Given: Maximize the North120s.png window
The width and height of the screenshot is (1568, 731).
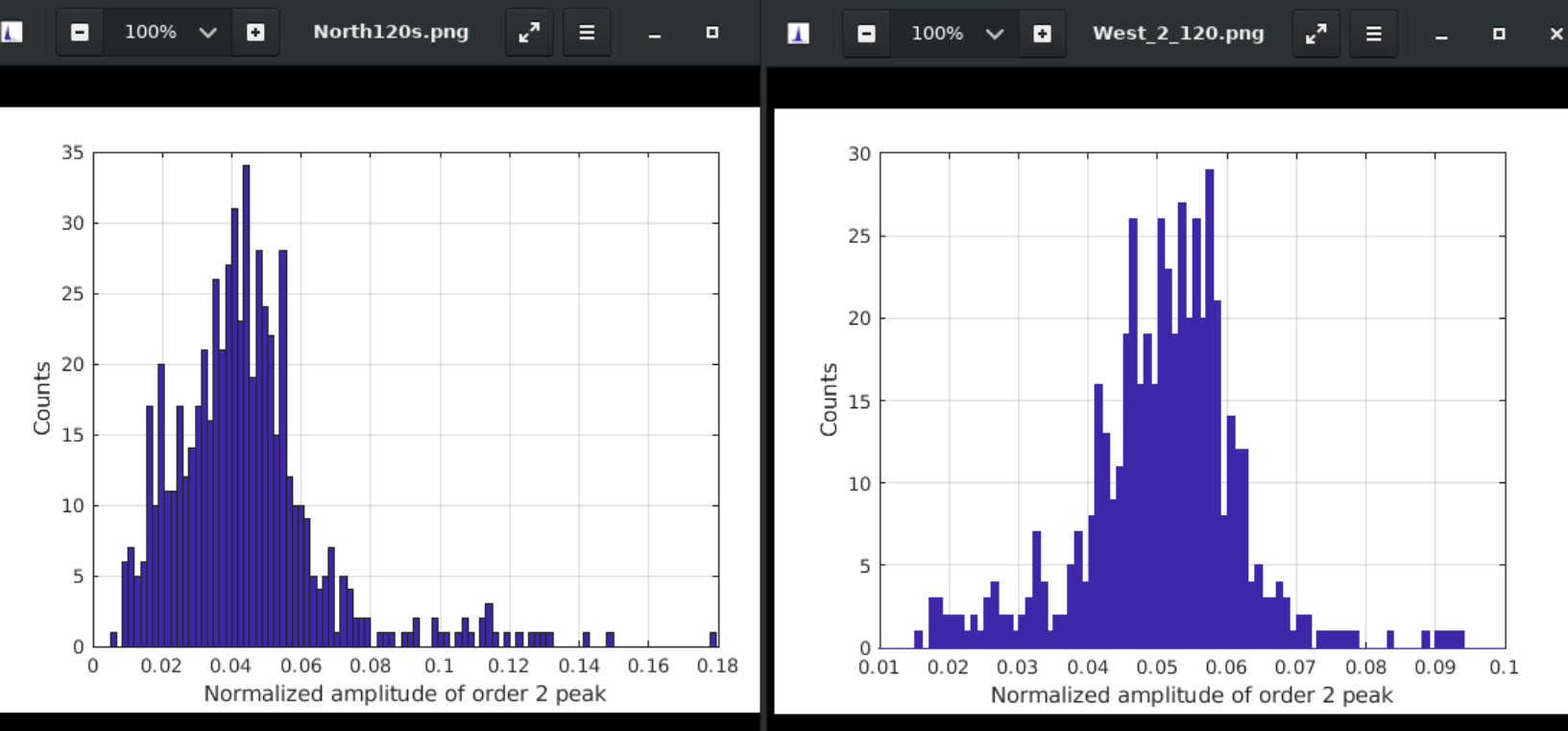Looking at the screenshot, I should pyautogui.click(x=712, y=33).
